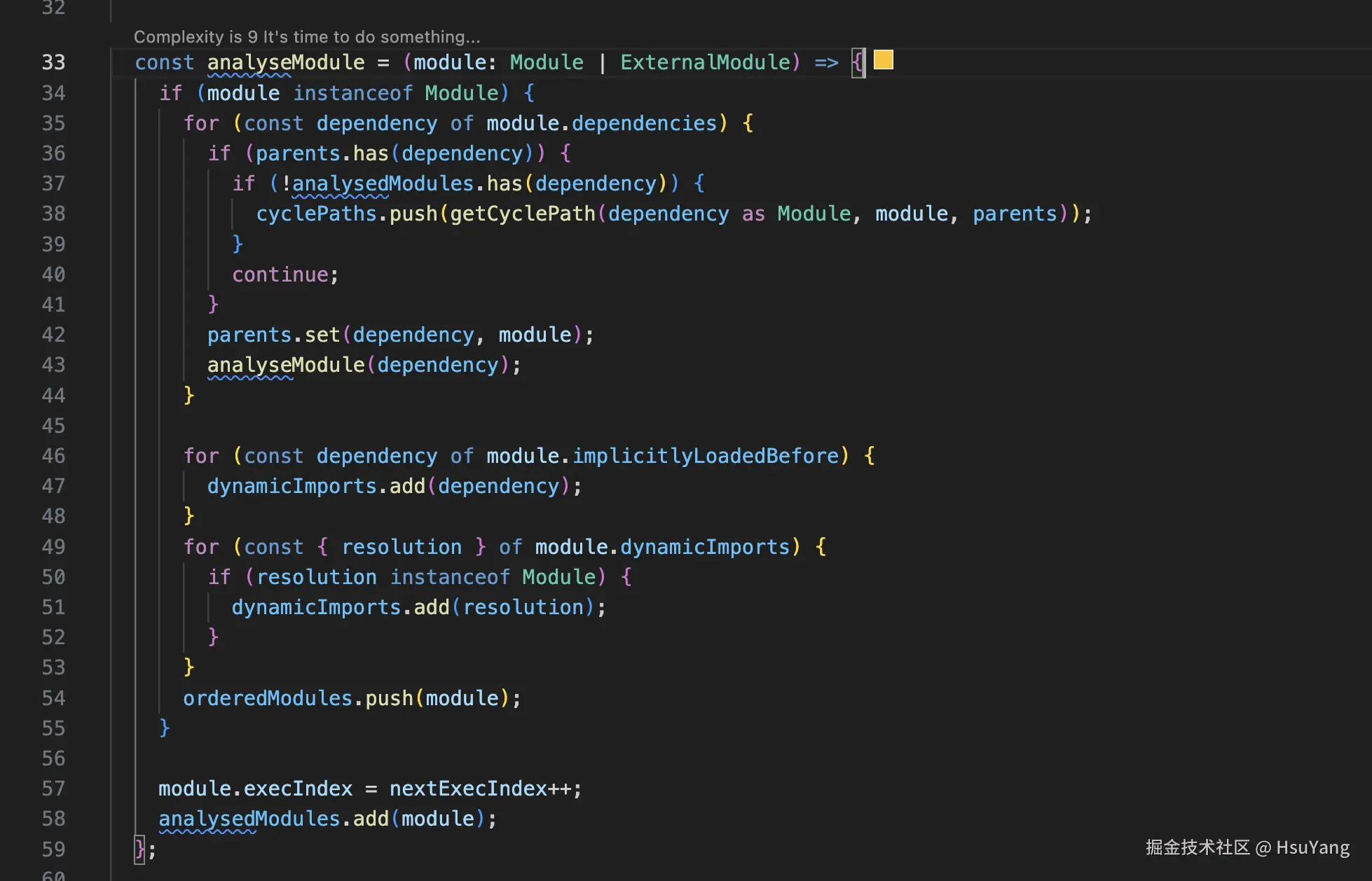Click the getCyclePath call on line 38
Image resolution: width=1372 pixels, height=881 pixels.
[x=522, y=214]
